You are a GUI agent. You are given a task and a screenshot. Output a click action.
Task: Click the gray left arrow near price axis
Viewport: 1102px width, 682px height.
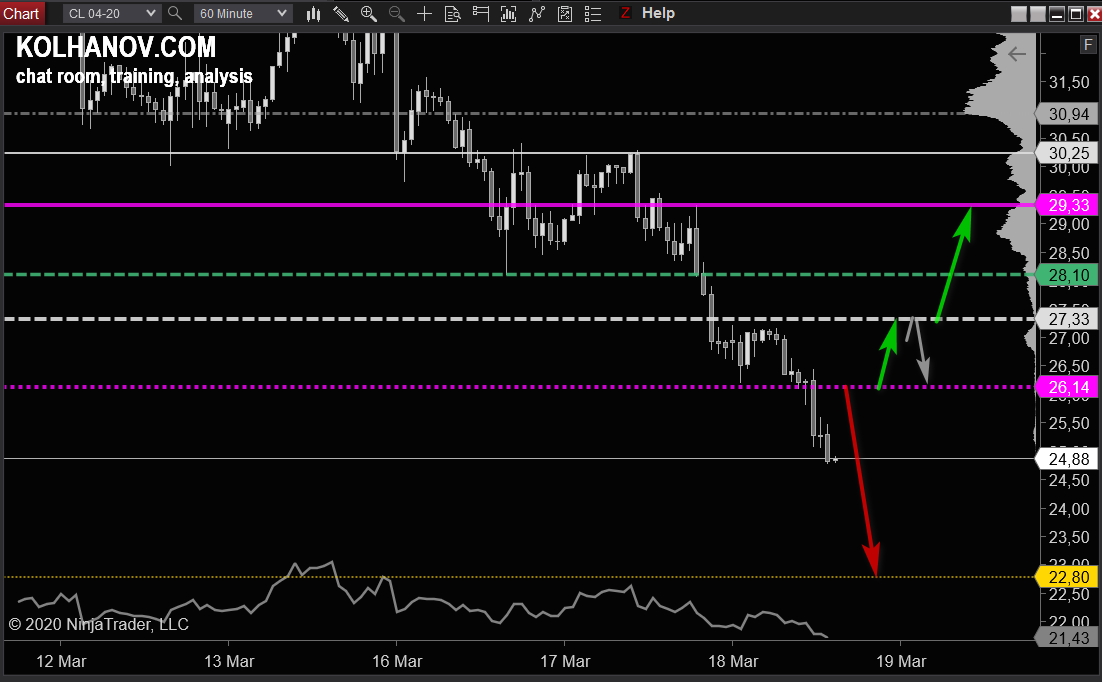pos(1018,54)
